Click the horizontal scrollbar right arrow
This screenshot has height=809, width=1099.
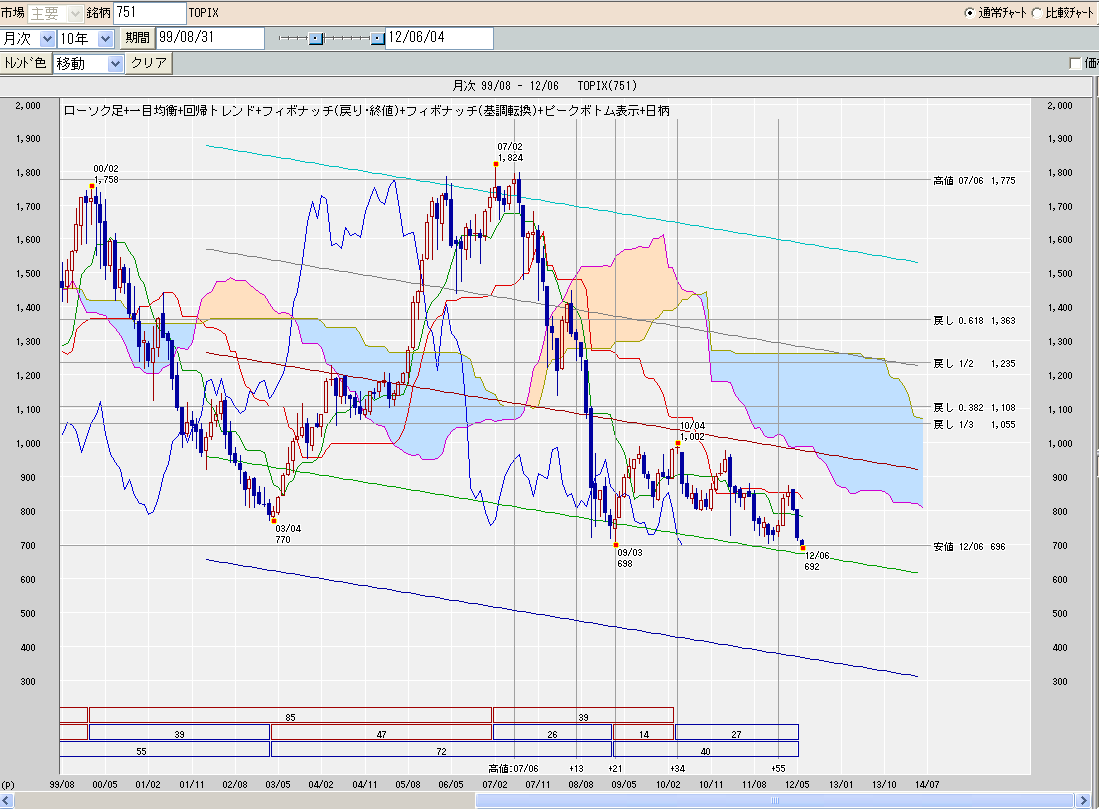(x=1085, y=800)
